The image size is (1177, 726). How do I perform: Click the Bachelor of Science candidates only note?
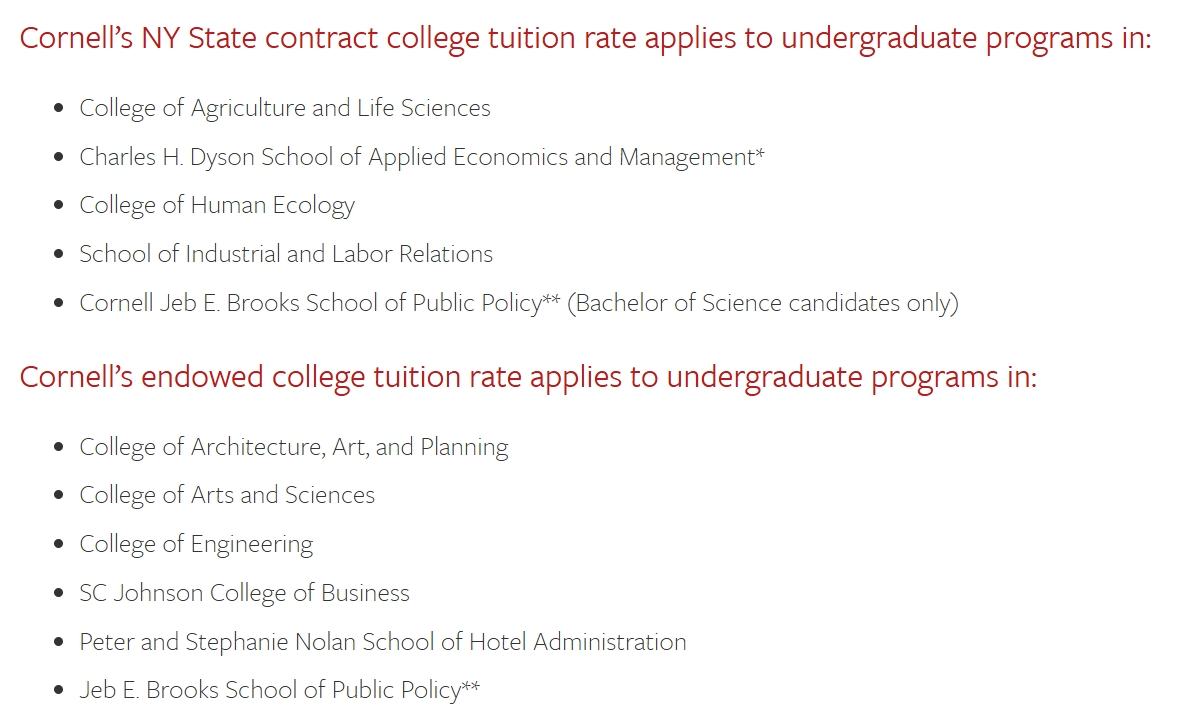(x=763, y=303)
